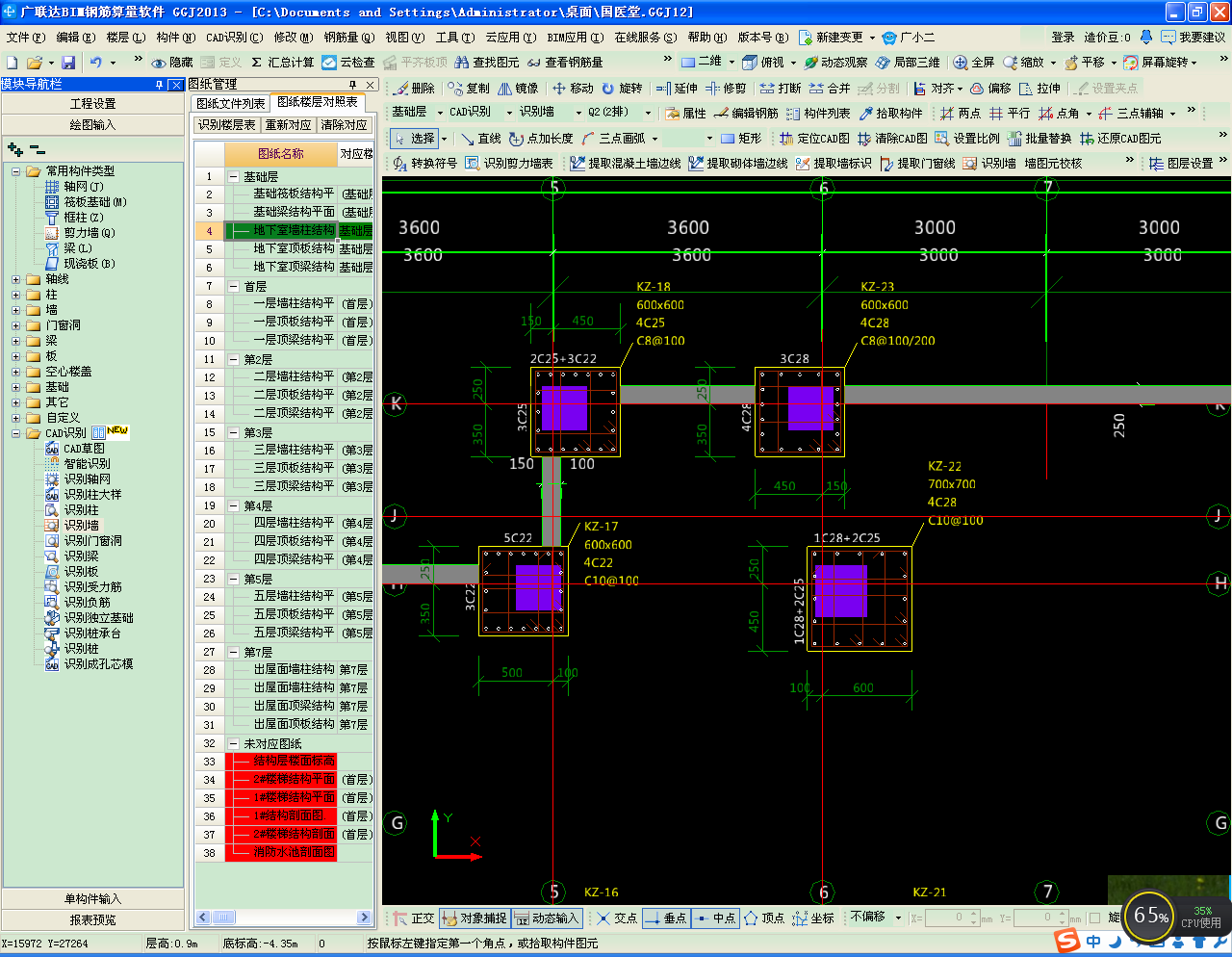Click the collapse-all minus icon in navigator
1232x957 pixels.
click(38, 149)
